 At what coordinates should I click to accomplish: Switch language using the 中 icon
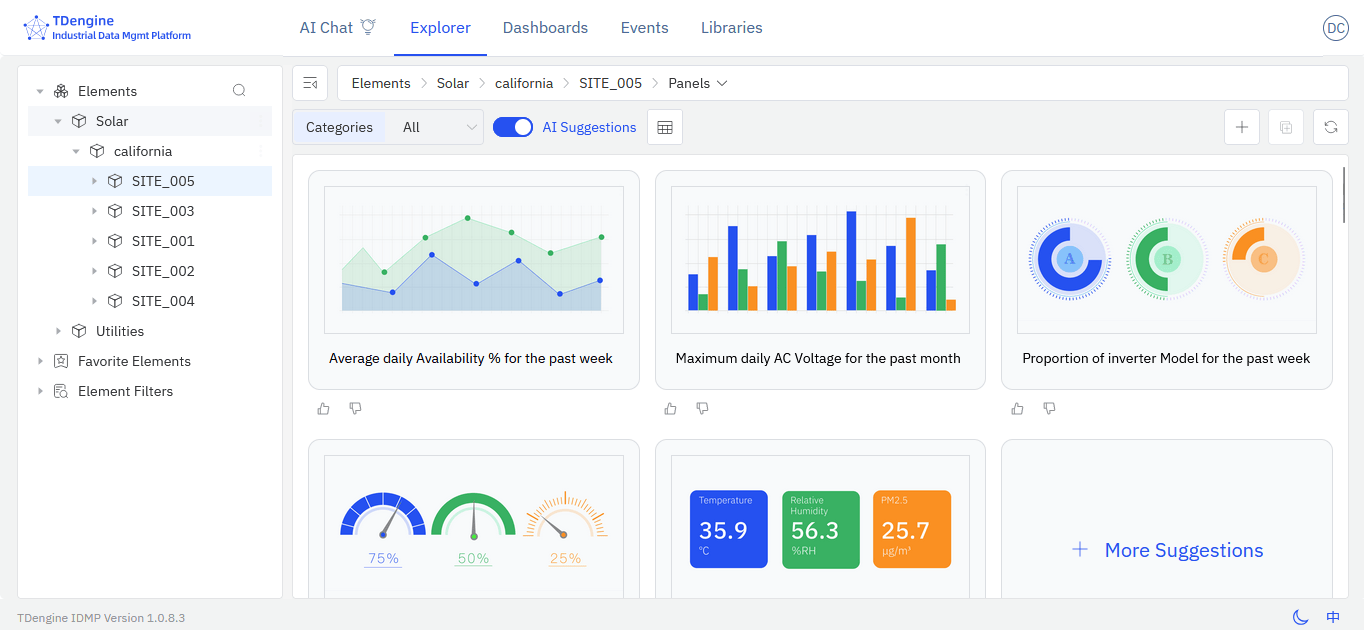click(x=1332, y=617)
